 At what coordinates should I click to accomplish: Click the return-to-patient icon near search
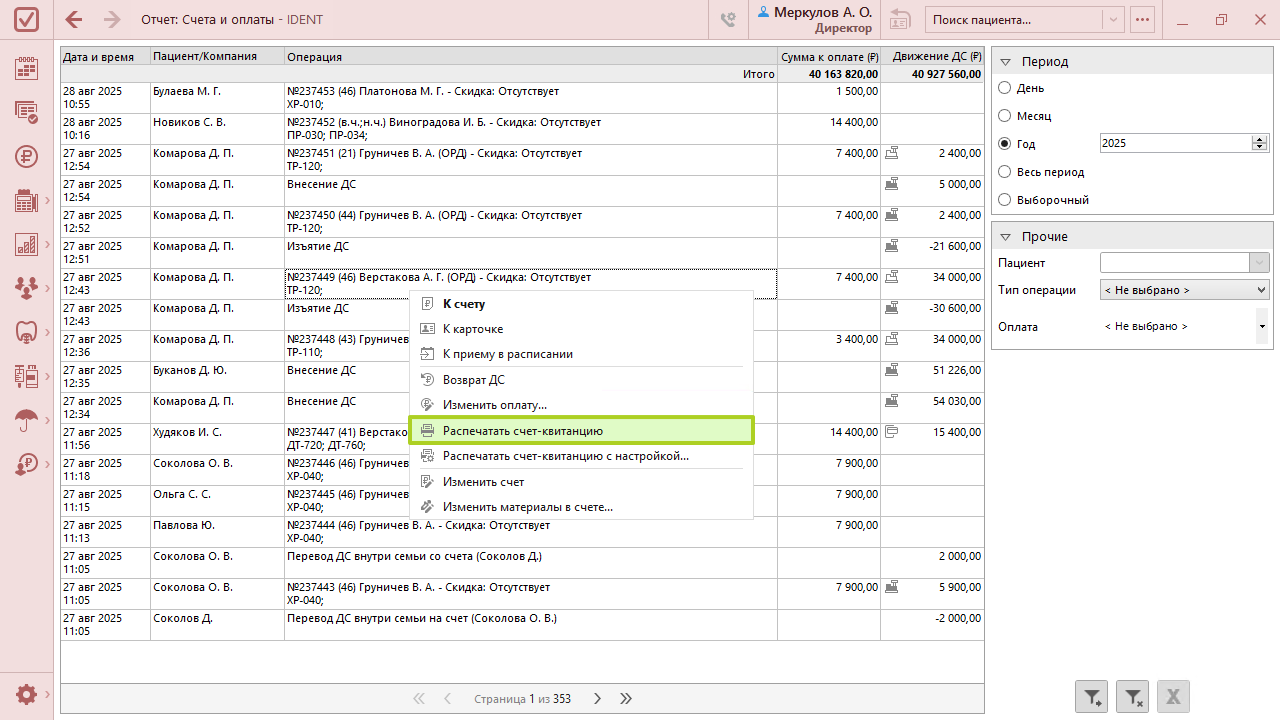[x=900, y=19]
